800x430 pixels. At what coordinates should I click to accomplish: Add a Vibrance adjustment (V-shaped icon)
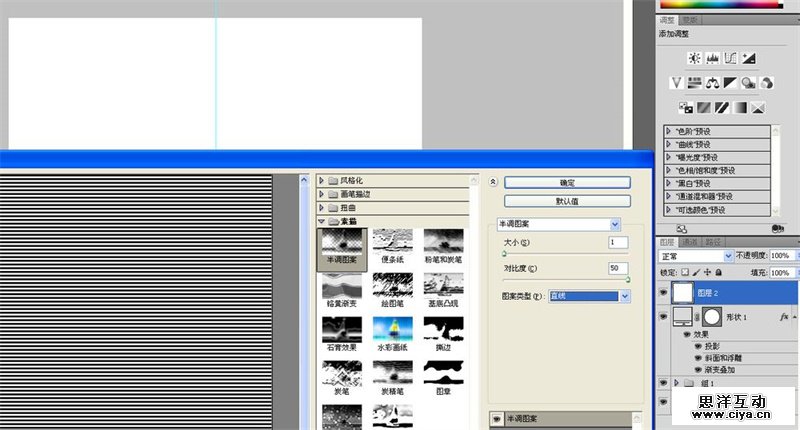pyautogui.click(x=676, y=83)
